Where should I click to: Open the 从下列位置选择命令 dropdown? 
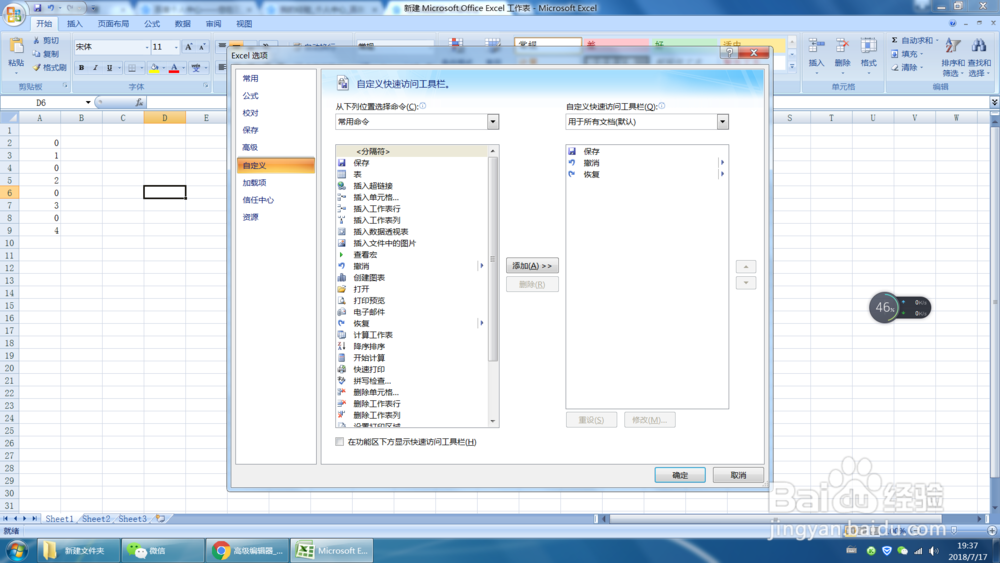point(492,122)
